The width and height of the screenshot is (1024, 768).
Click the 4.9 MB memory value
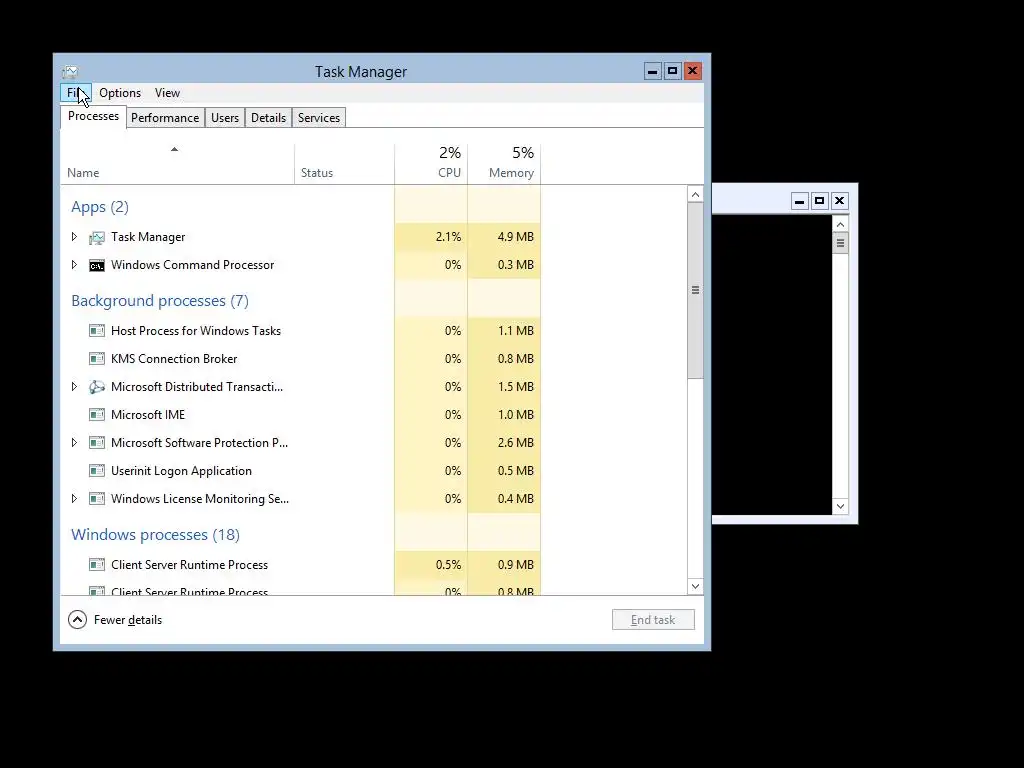point(516,237)
